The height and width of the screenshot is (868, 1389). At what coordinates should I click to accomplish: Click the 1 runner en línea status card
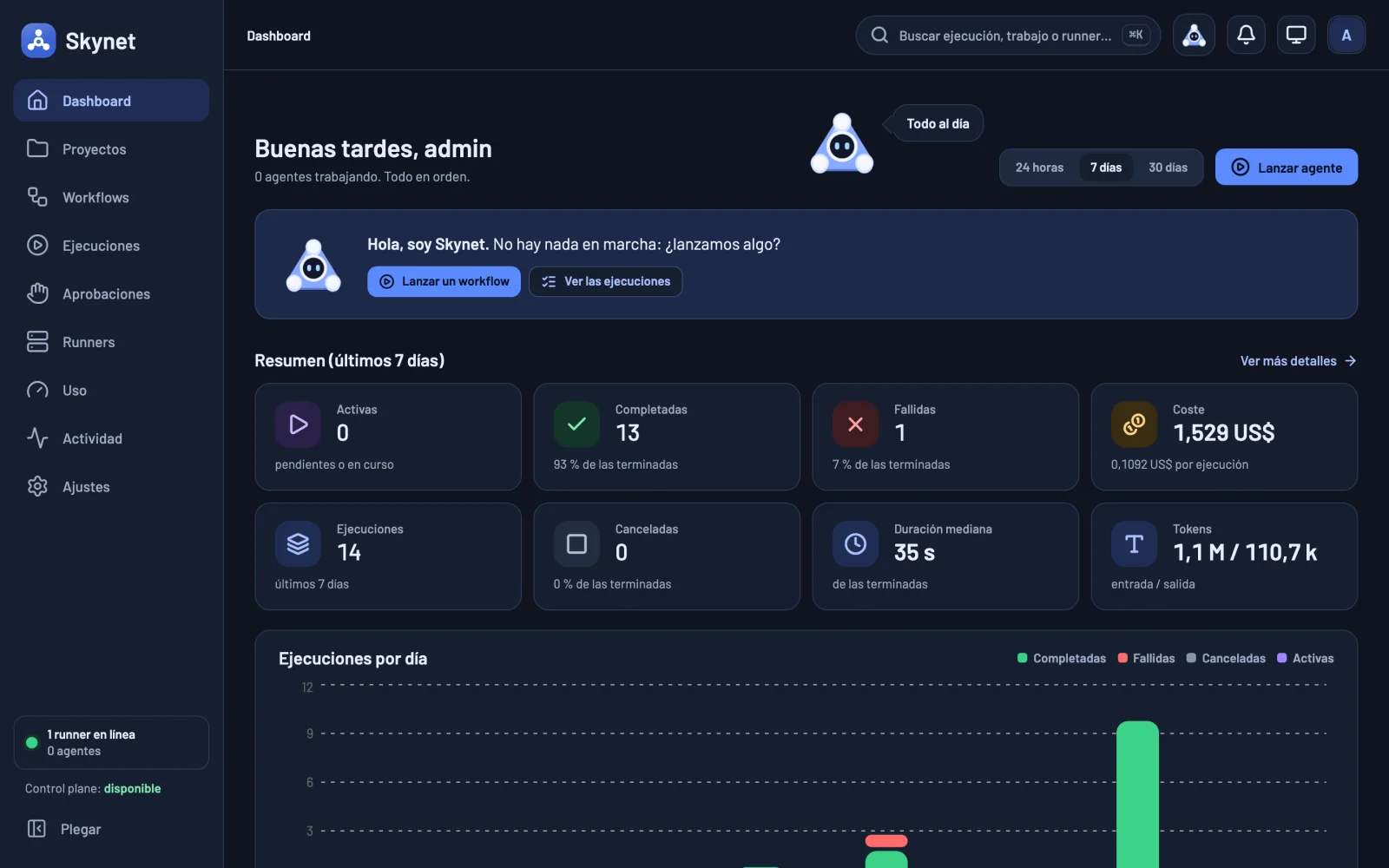111,742
